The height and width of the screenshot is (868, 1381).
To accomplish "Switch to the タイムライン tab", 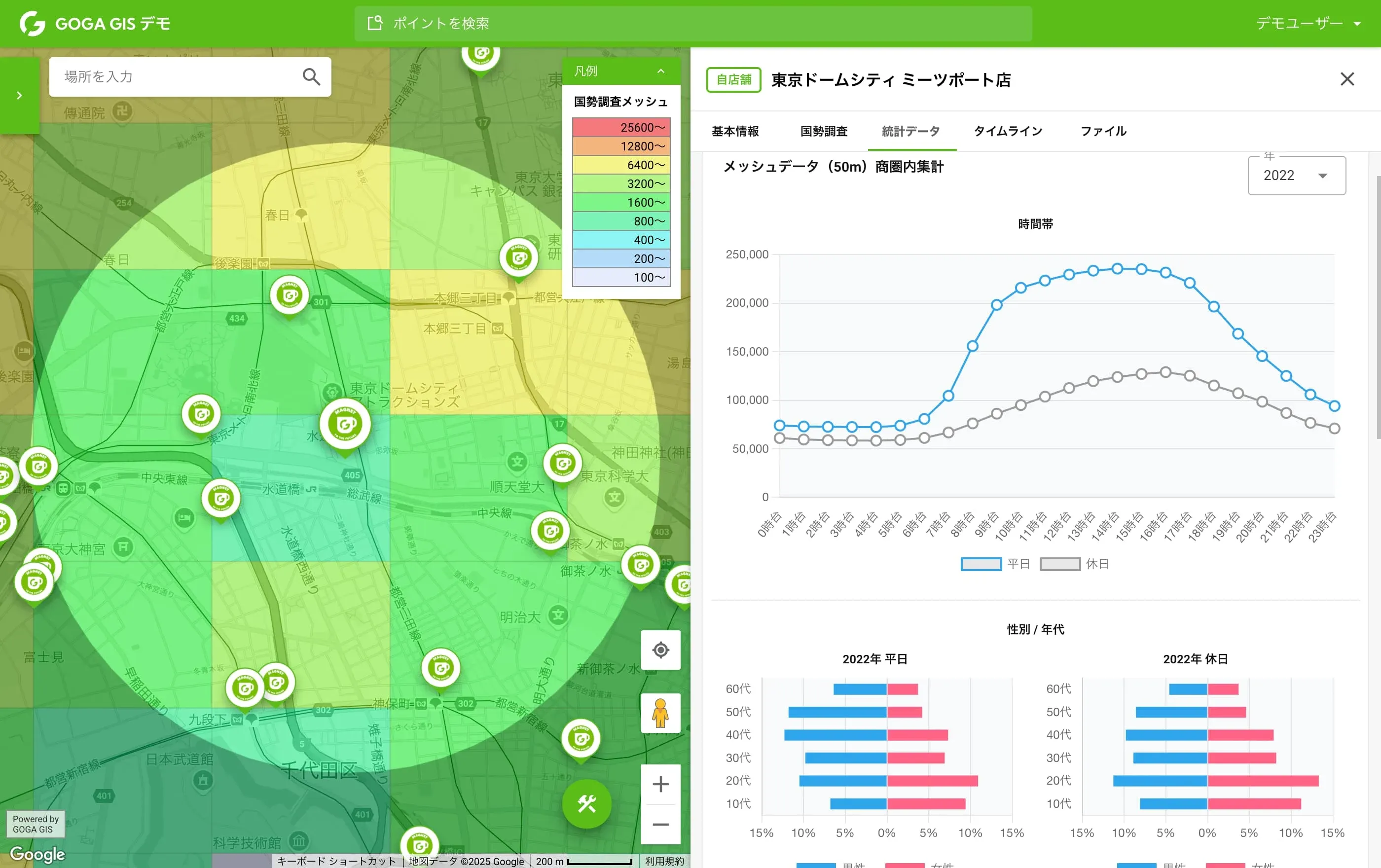I will click(1008, 131).
